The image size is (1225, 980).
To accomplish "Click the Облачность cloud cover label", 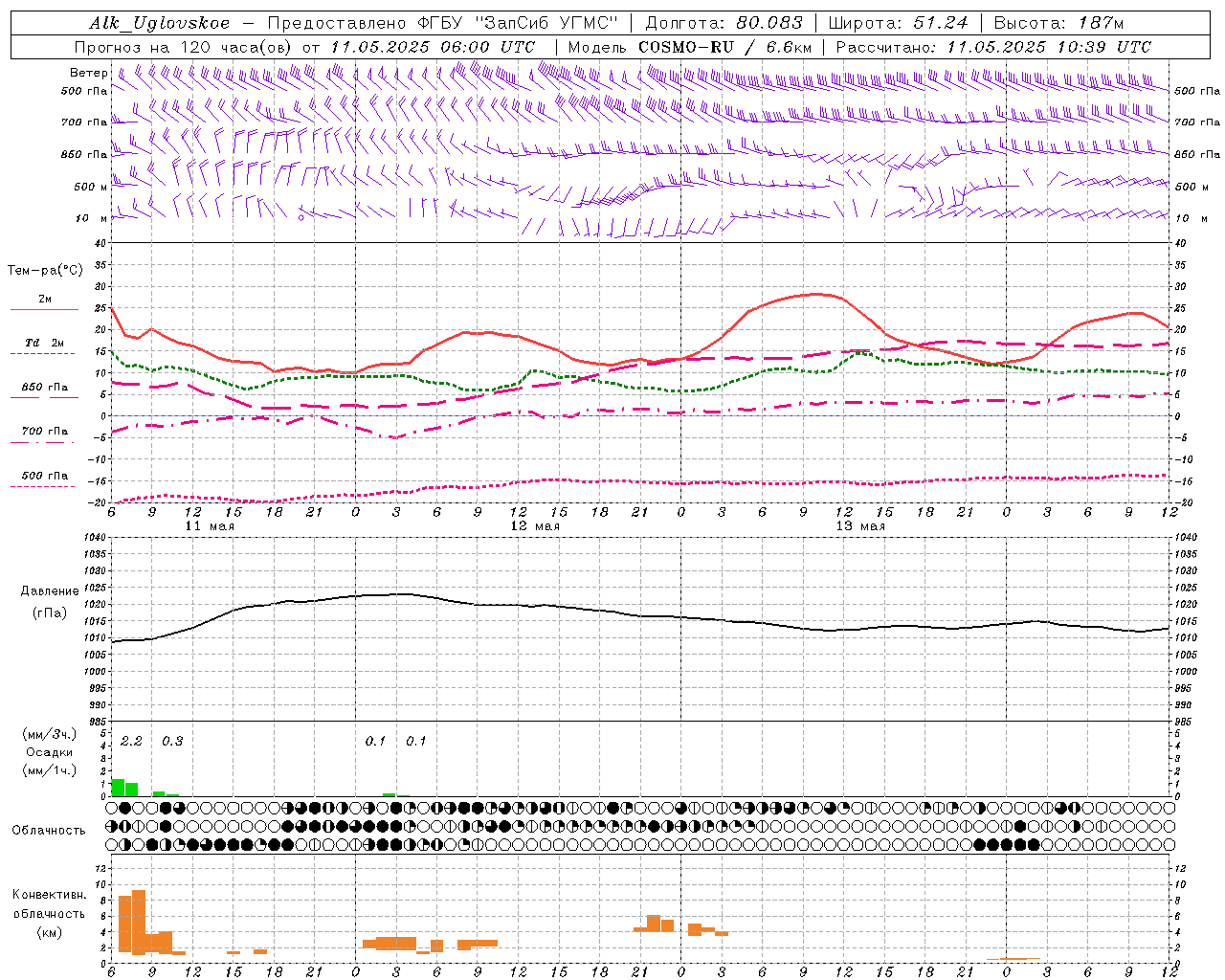I will pyautogui.click(x=48, y=830).
